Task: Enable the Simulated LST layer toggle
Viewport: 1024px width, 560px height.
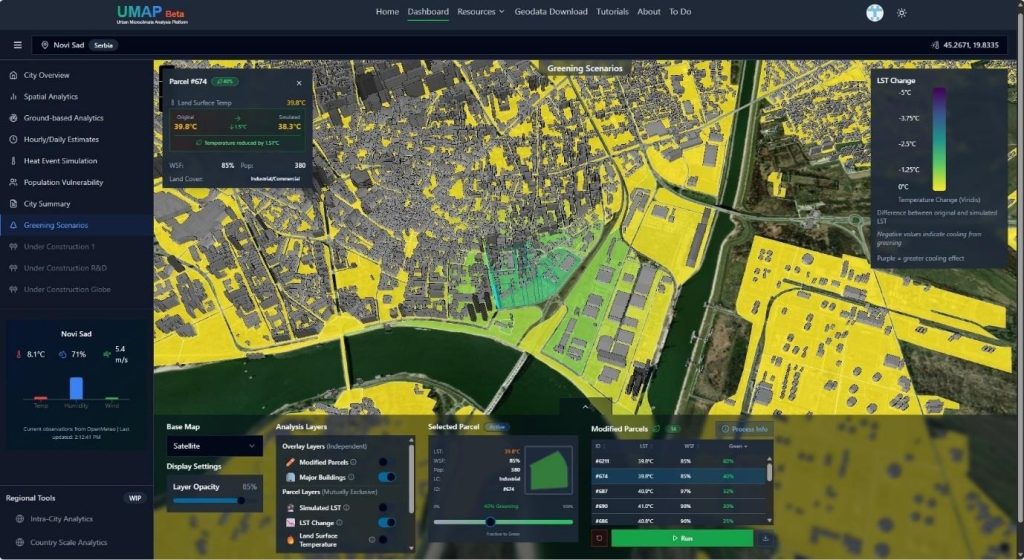Action: coord(387,507)
